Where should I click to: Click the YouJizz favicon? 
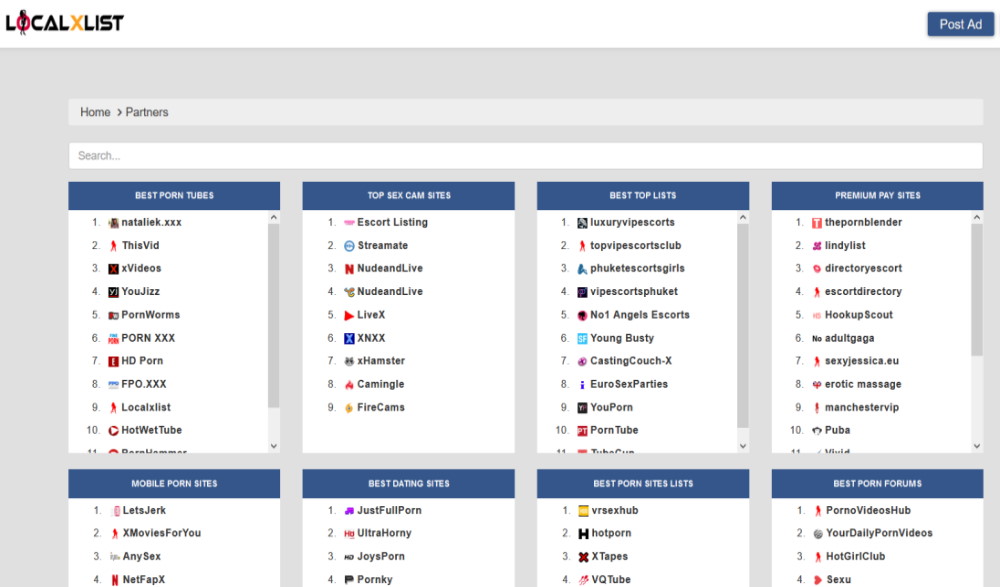tap(114, 292)
